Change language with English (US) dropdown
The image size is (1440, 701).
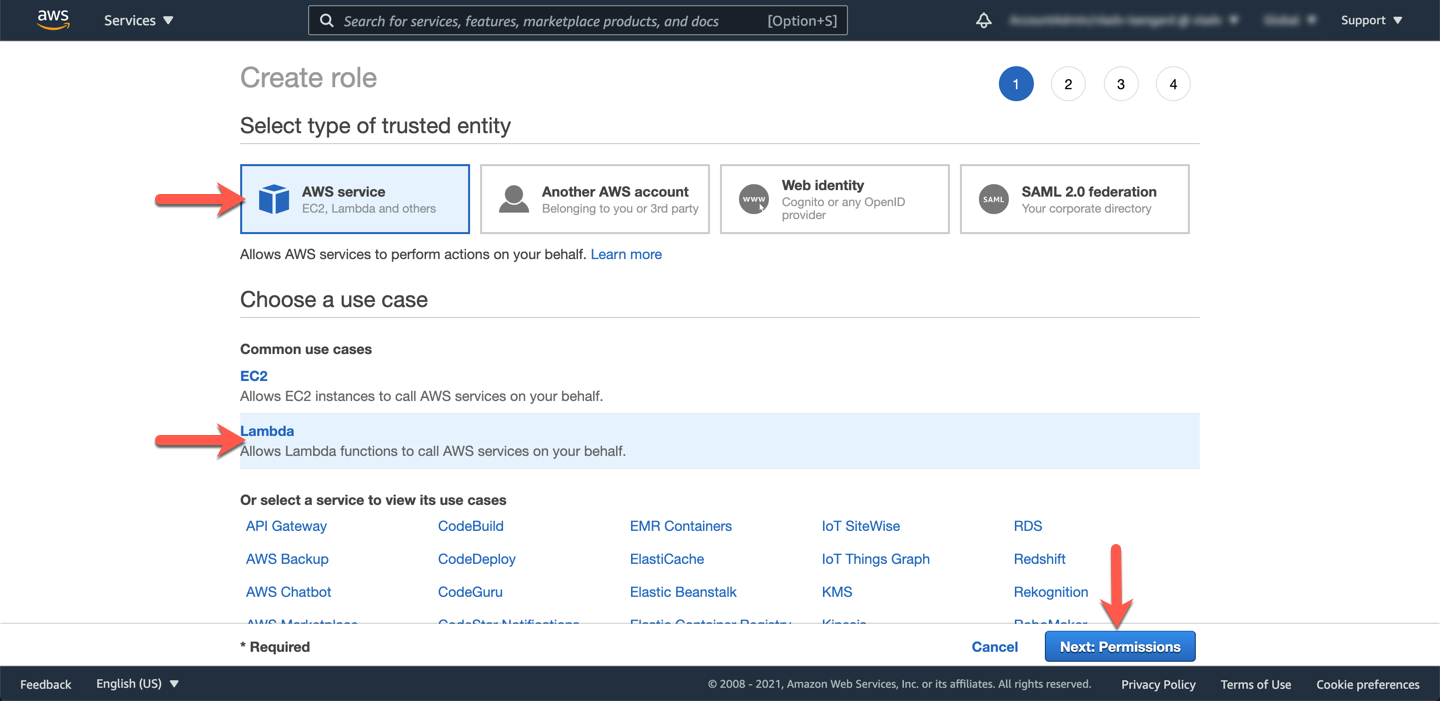[x=137, y=684]
